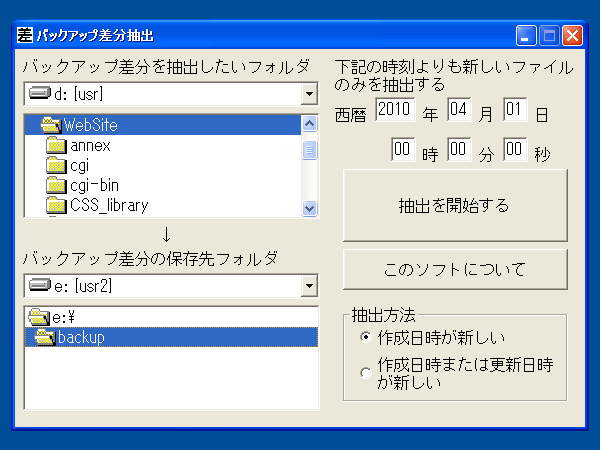Start extraction with 抽出を開始する button

[x=455, y=205]
